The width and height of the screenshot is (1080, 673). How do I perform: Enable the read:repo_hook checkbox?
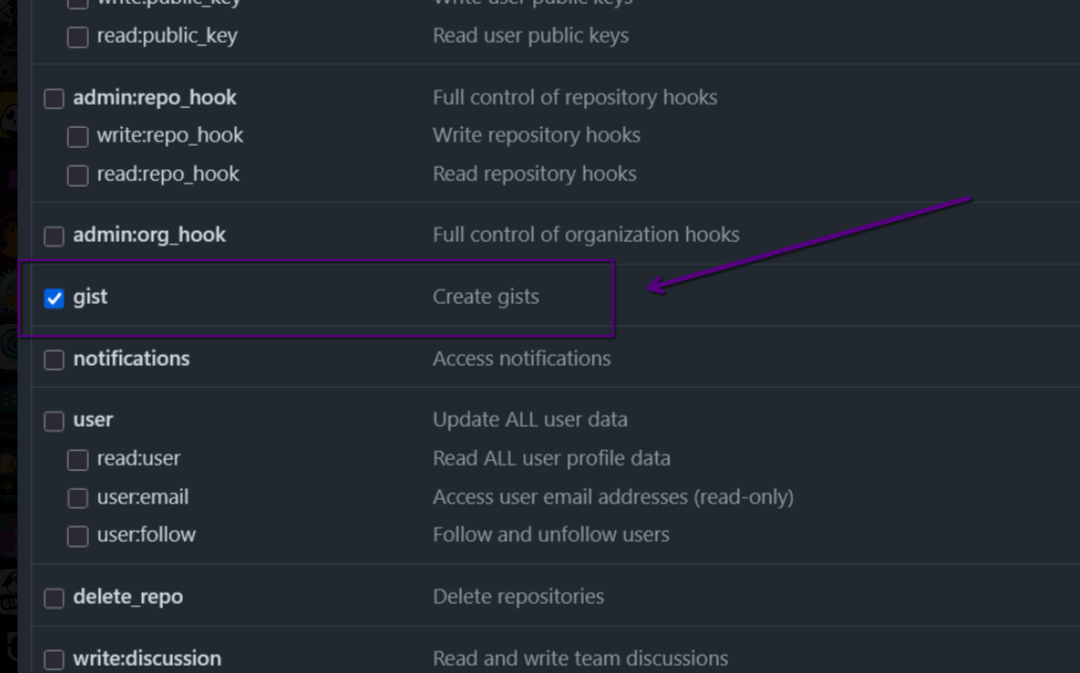tap(77, 175)
